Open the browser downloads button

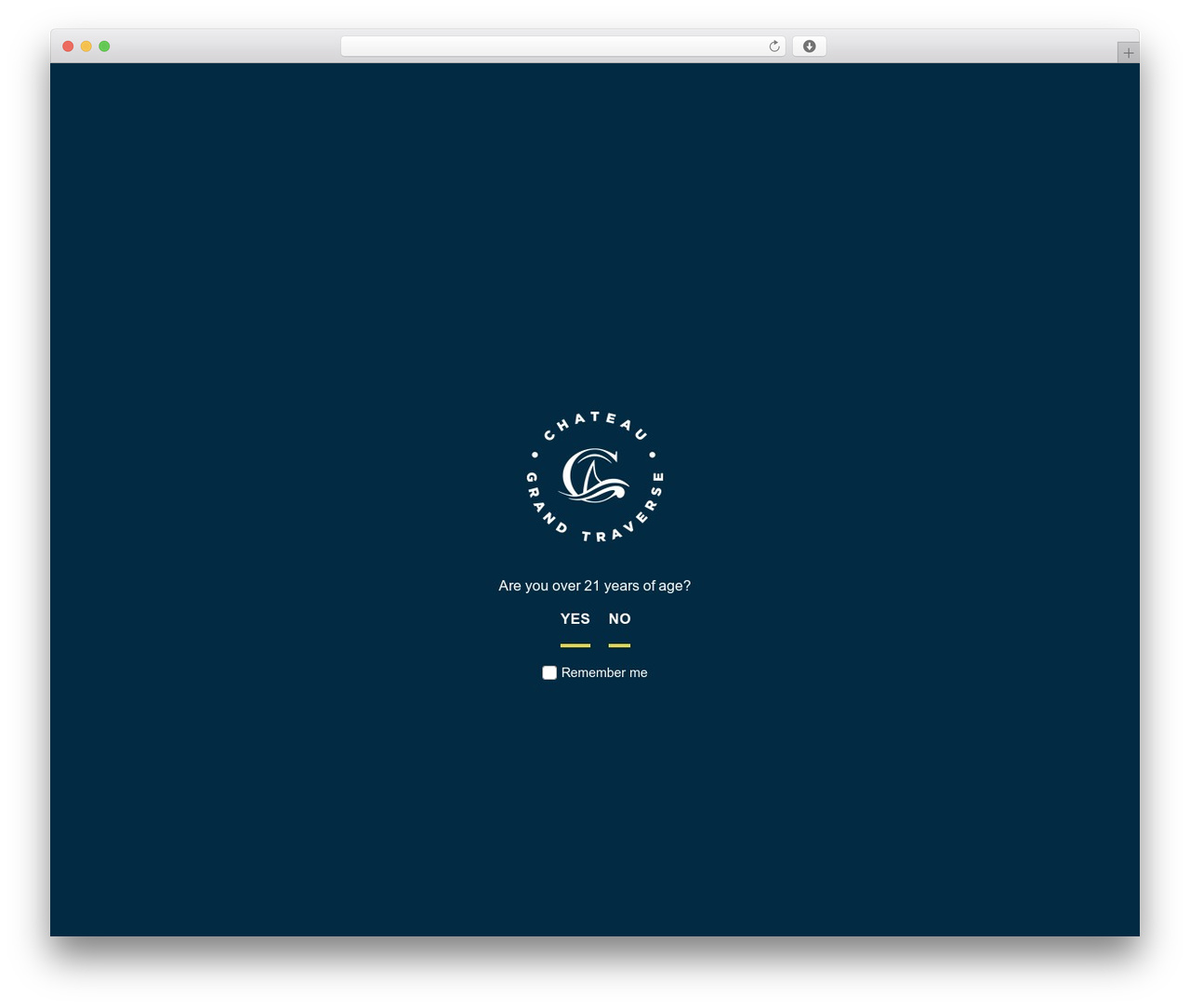(809, 46)
